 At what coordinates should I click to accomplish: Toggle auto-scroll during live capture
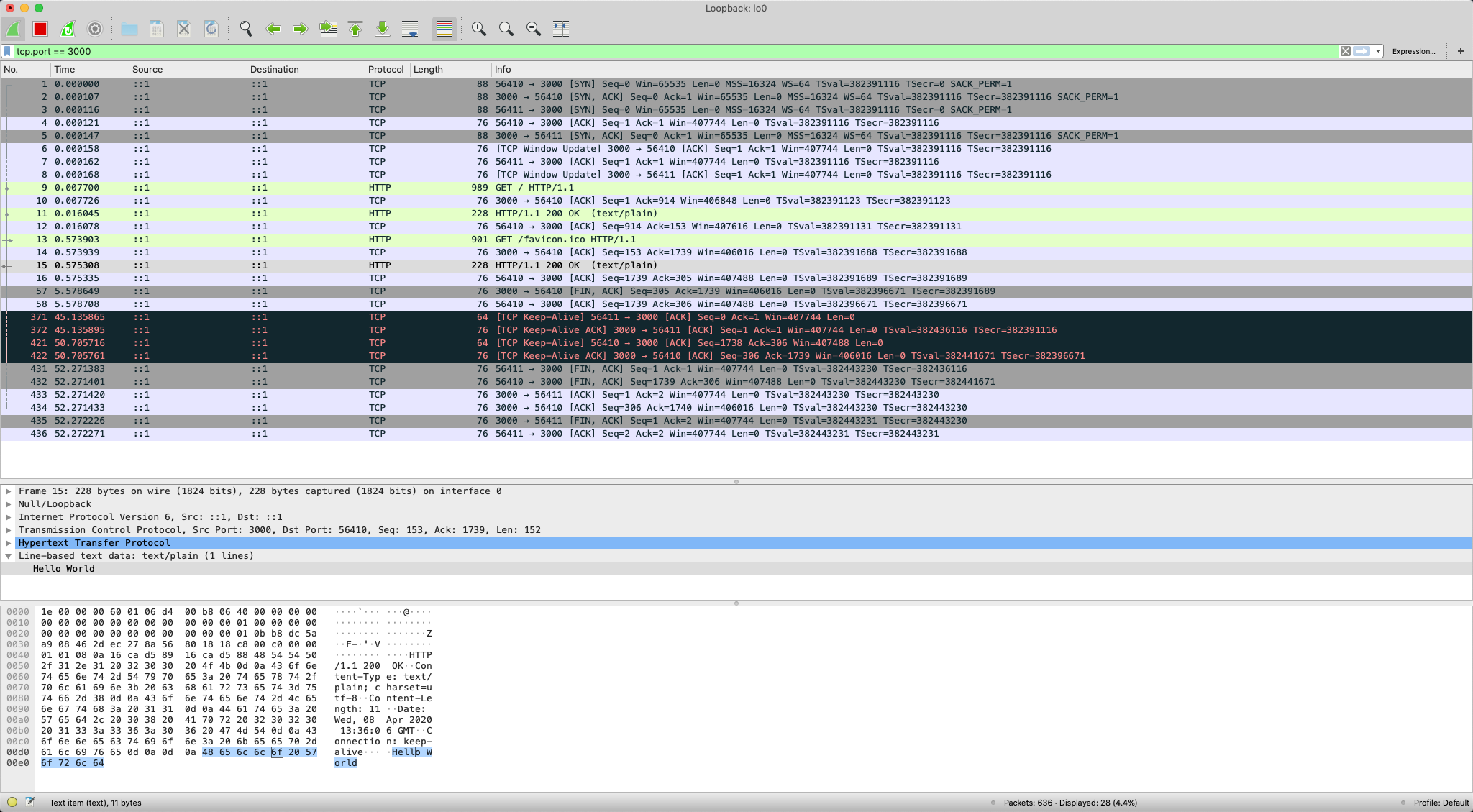pos(410,29)
